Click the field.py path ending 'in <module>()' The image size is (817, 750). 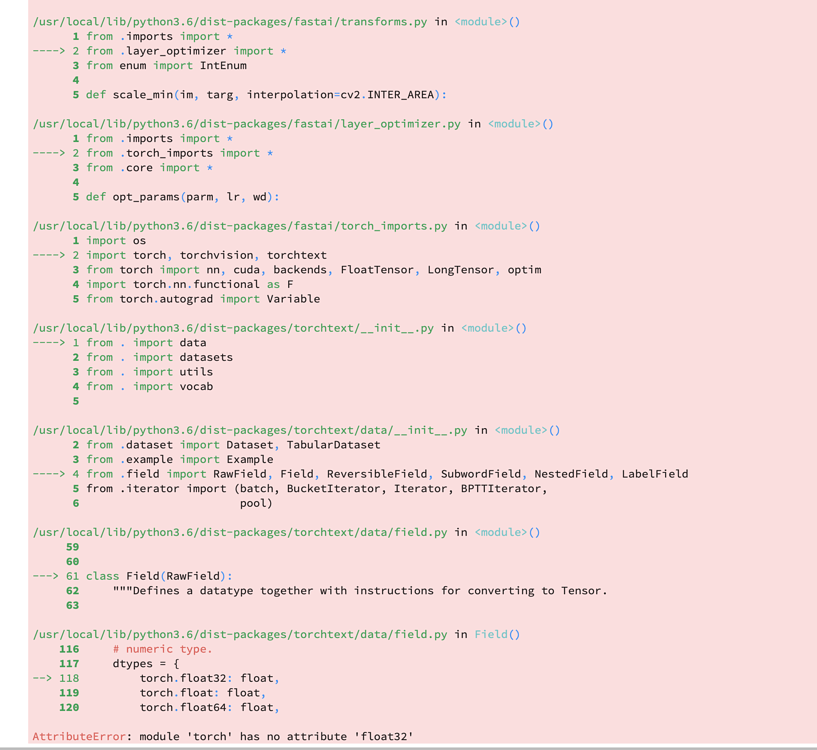[287, 533]
